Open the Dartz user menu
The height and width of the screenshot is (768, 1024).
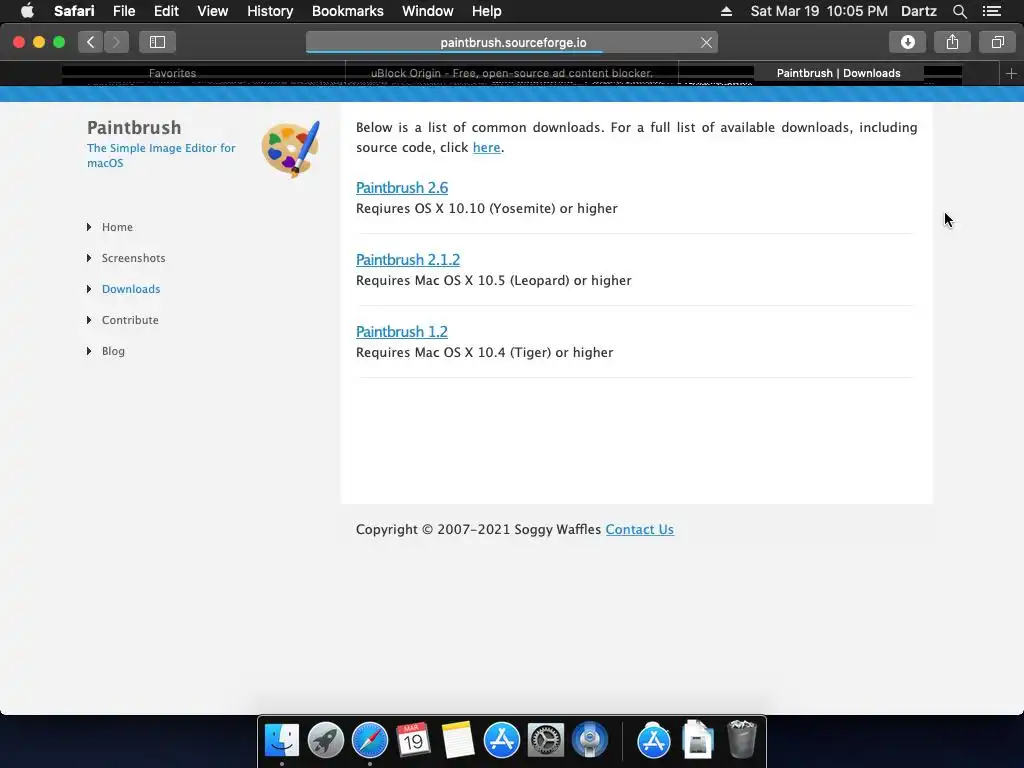[918, 11]
